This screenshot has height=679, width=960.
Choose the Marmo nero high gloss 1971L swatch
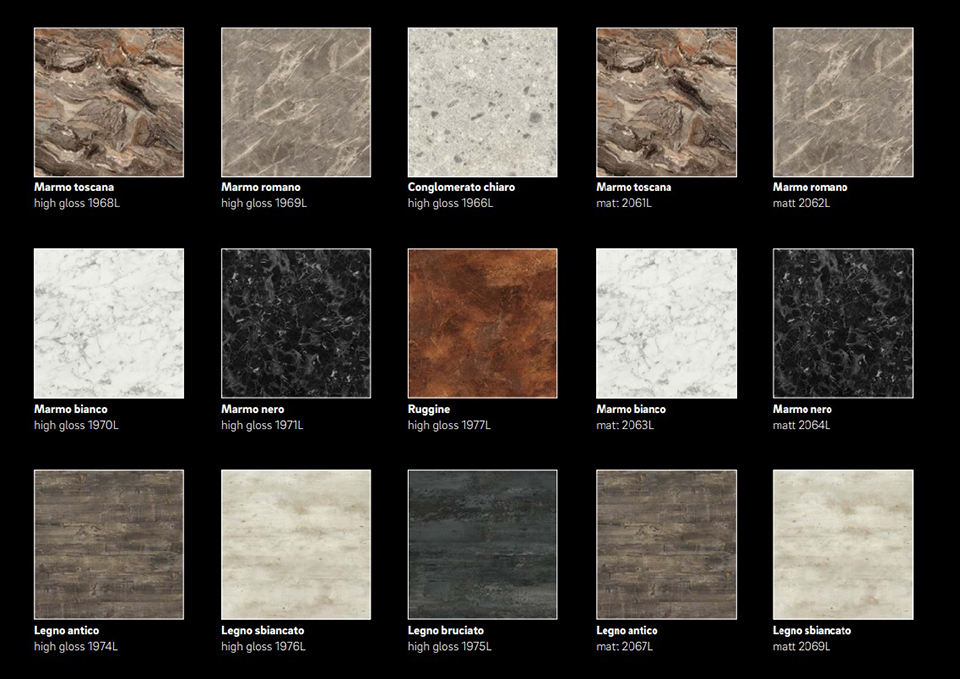click(295, 323)
